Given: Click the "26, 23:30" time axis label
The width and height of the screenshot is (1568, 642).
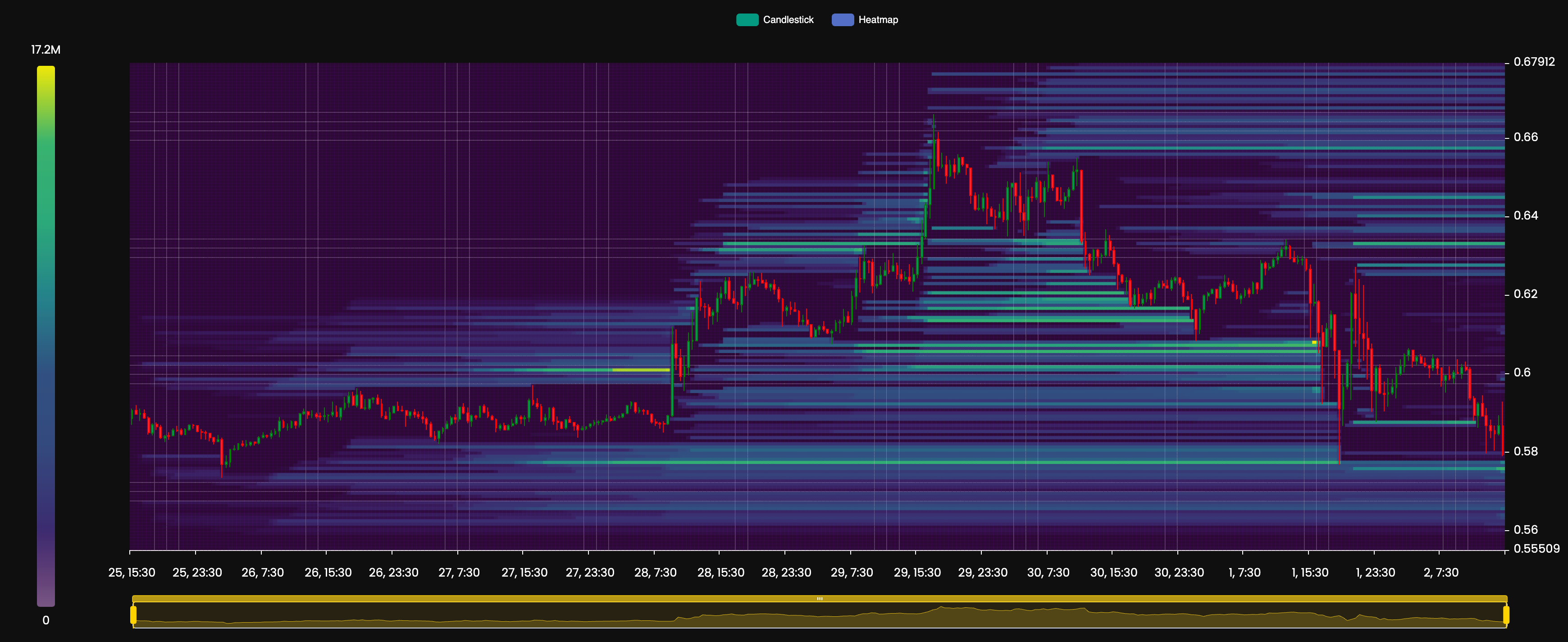Looking at the screenshot, I should [x=393, y=573].
